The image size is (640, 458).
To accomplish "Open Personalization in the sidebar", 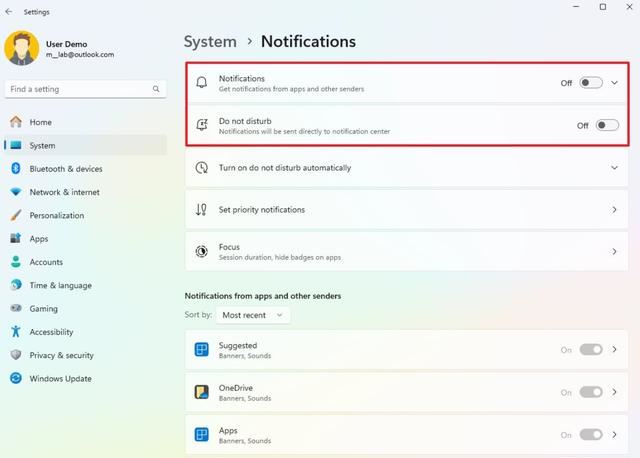I will pyautogui.click(x=56, y=215).
